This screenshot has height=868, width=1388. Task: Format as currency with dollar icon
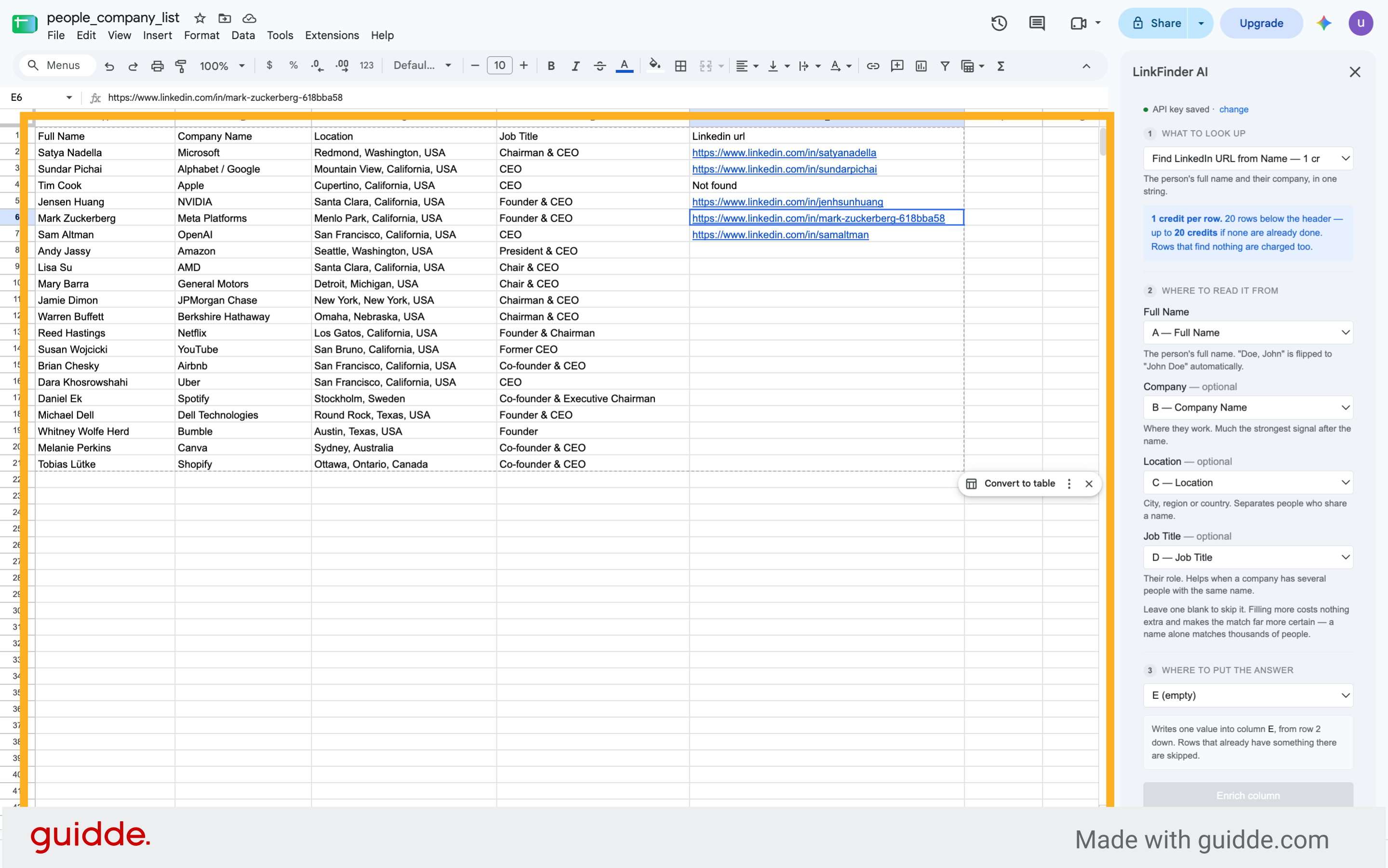click(269, 66)
